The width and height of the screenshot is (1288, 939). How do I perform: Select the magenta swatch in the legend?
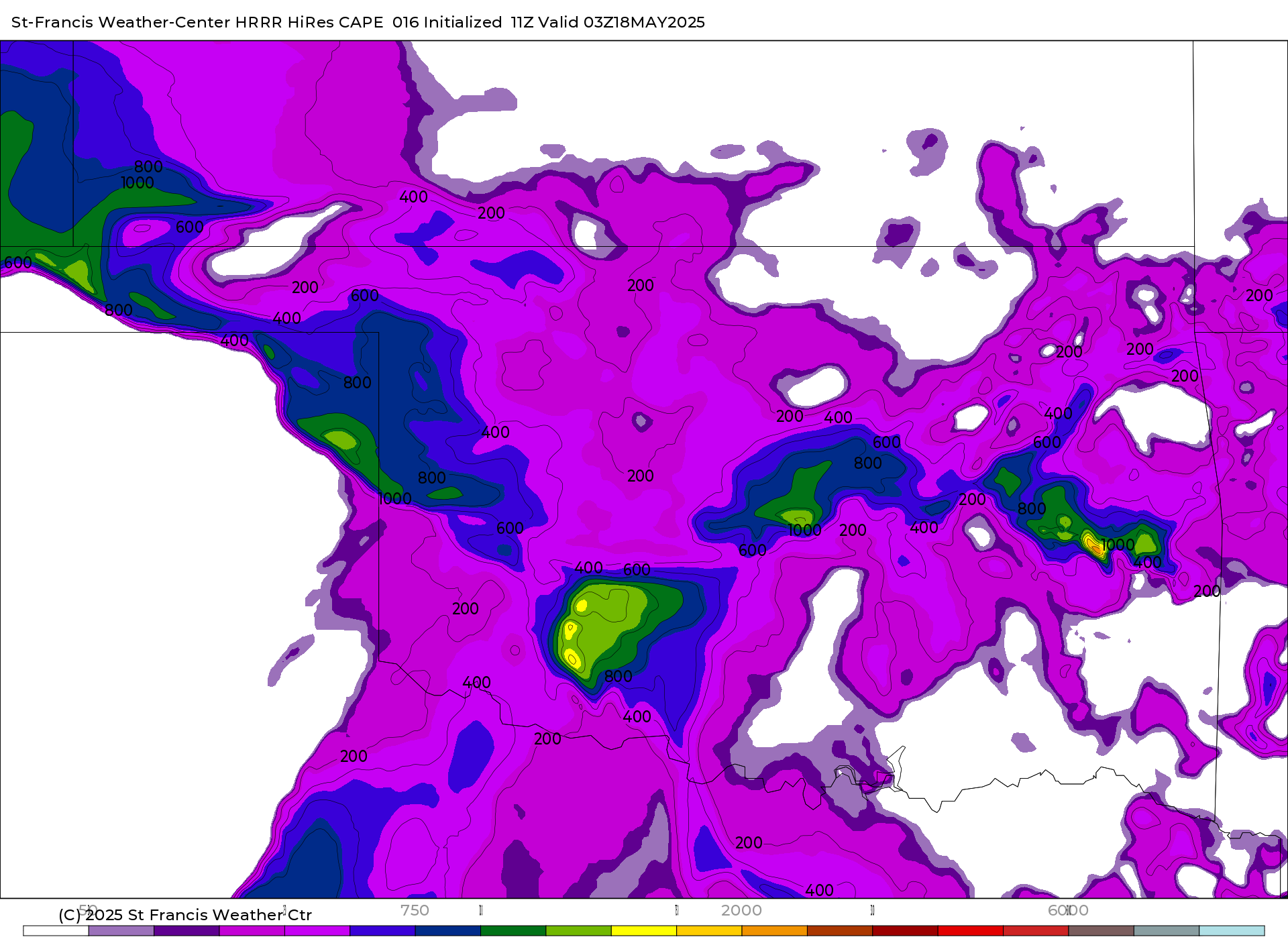click(252, 931)
